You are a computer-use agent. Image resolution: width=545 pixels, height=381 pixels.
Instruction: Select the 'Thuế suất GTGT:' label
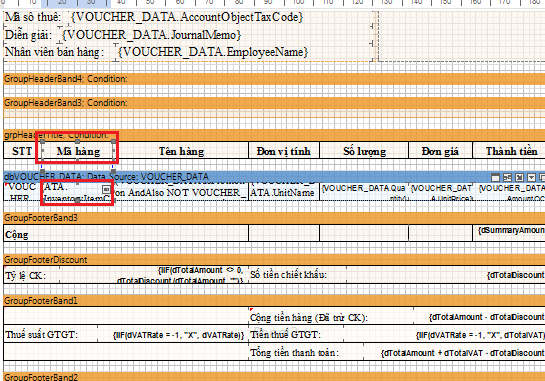point(41,335)
